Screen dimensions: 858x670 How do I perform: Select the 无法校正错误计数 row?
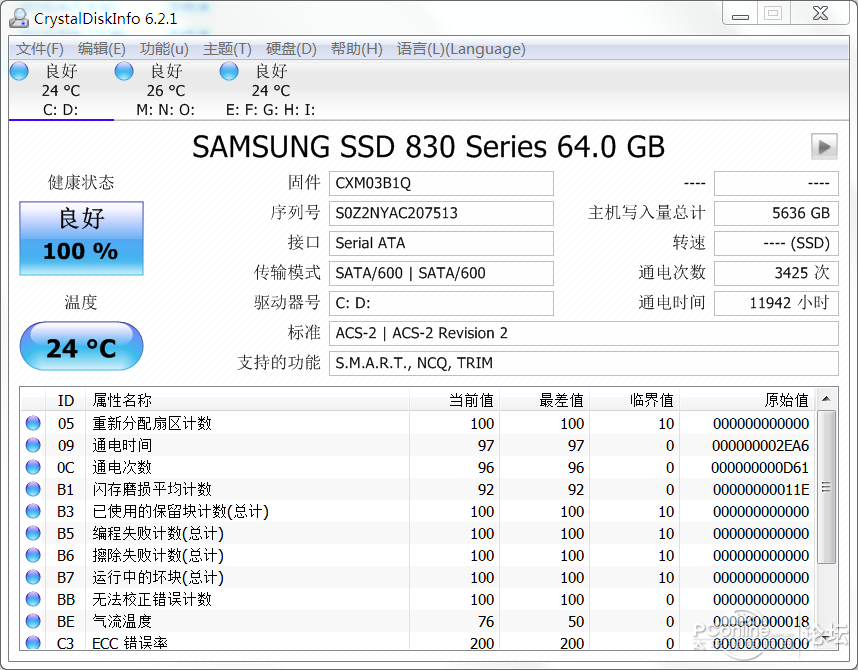(x=418, y=599)
